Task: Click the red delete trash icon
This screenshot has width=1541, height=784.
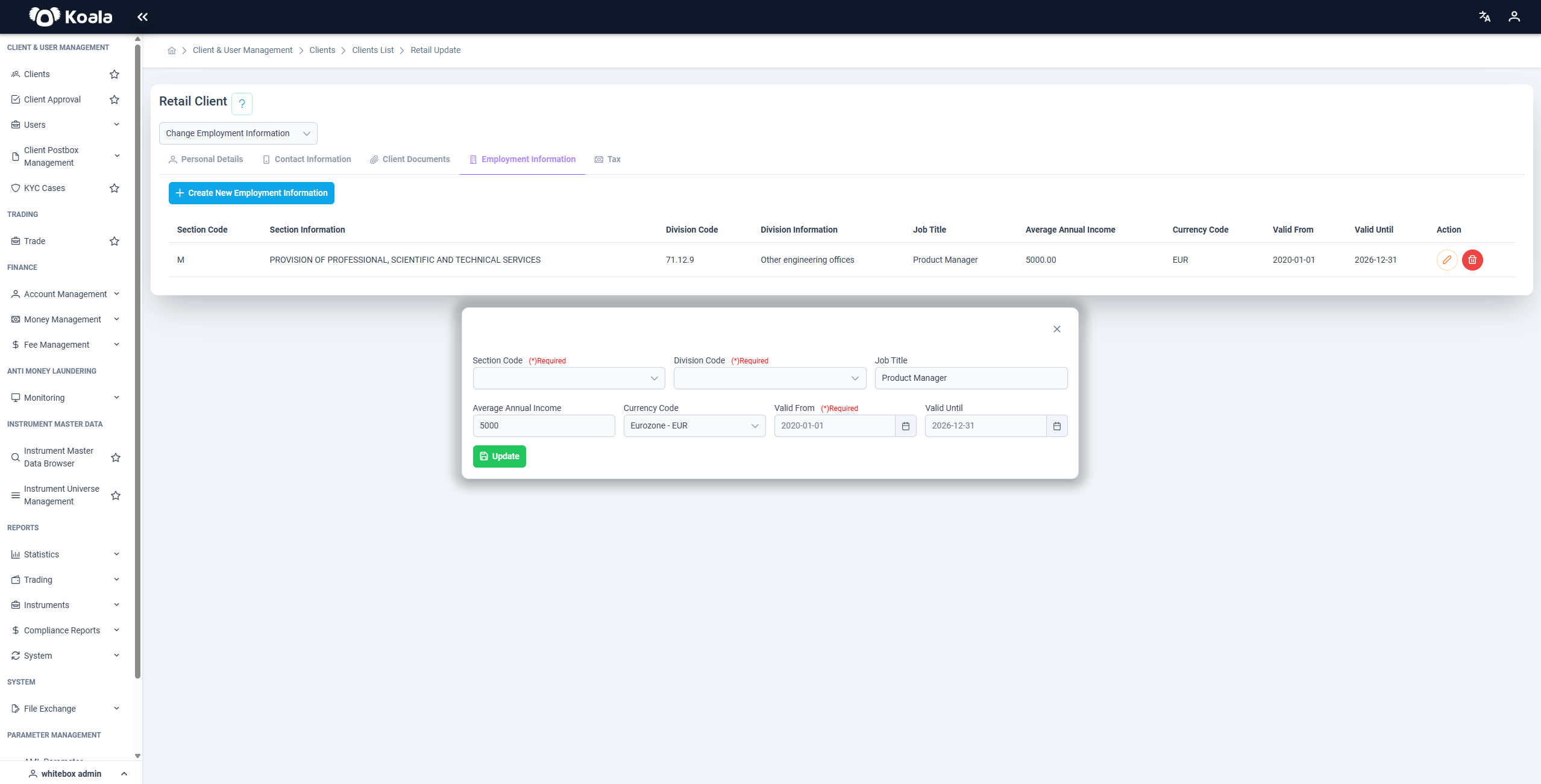Action: coord(1472,260)
